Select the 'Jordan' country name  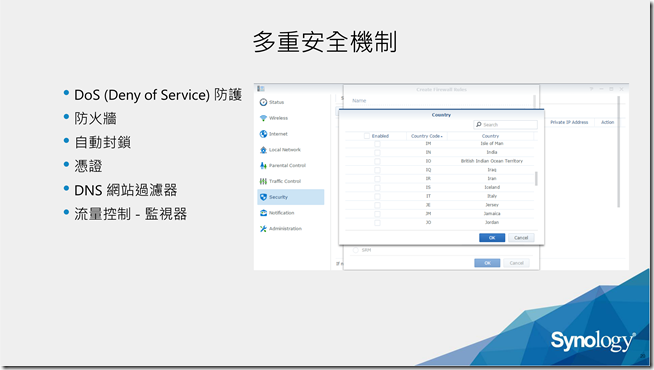[492, 222]
